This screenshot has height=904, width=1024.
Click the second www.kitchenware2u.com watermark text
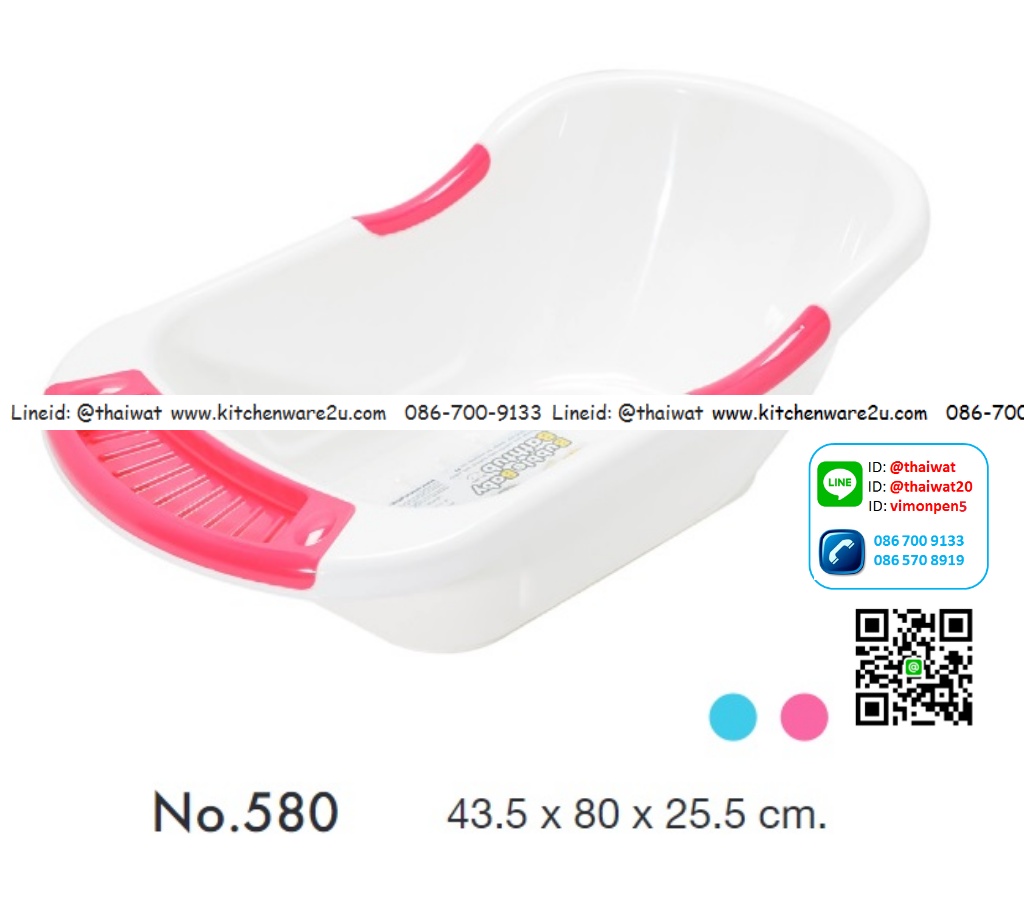[x=820, y=413]
